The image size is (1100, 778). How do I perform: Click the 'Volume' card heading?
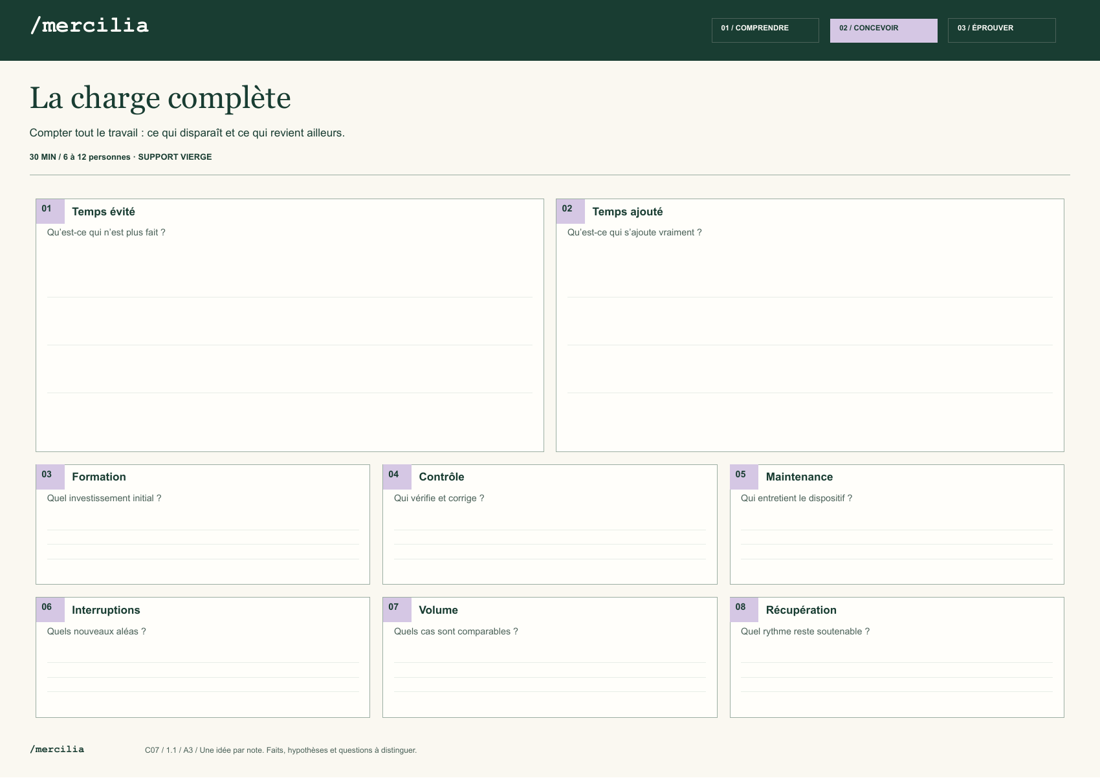tap(438, 610)
